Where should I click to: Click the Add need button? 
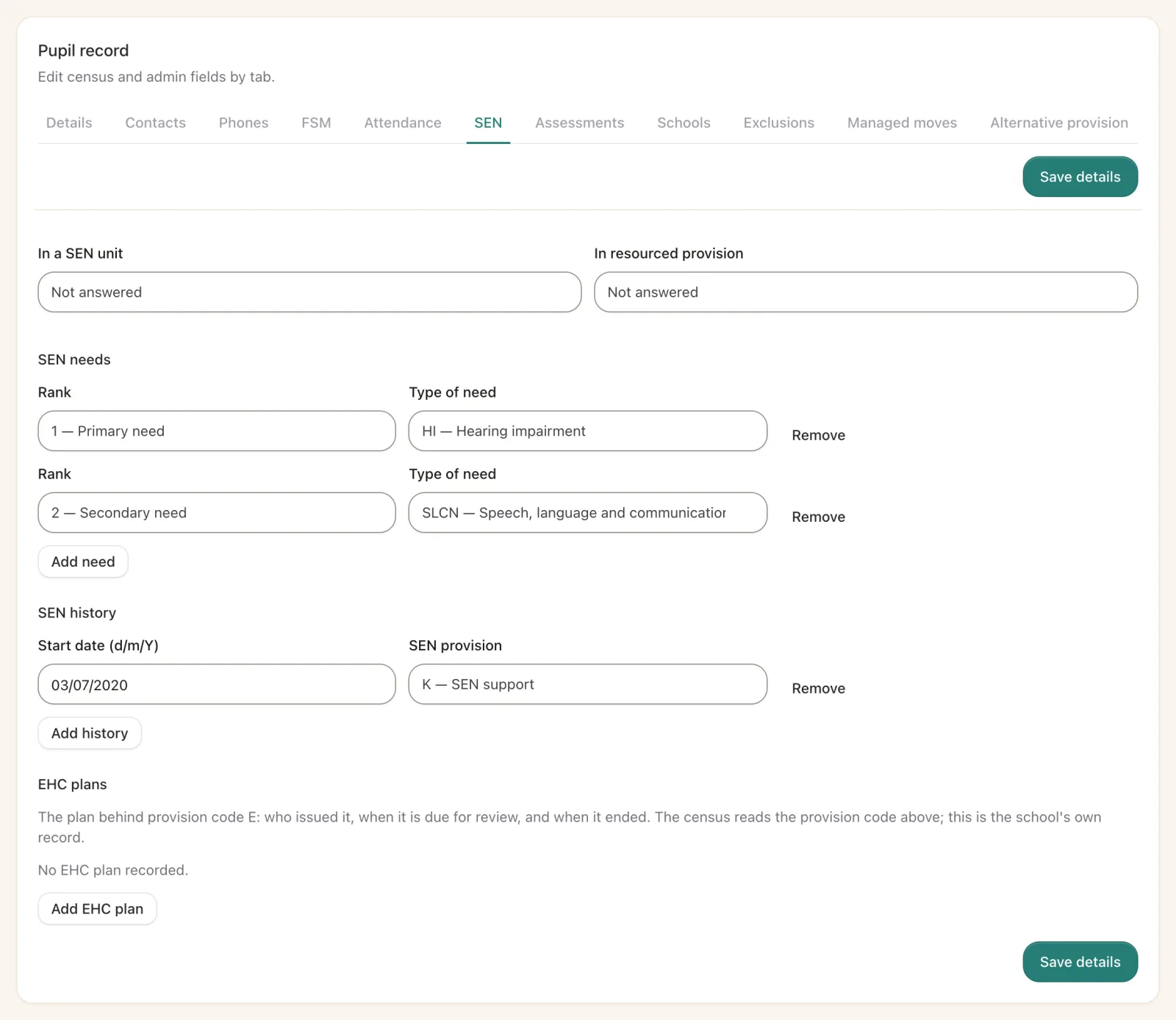[x=83, y=561]
